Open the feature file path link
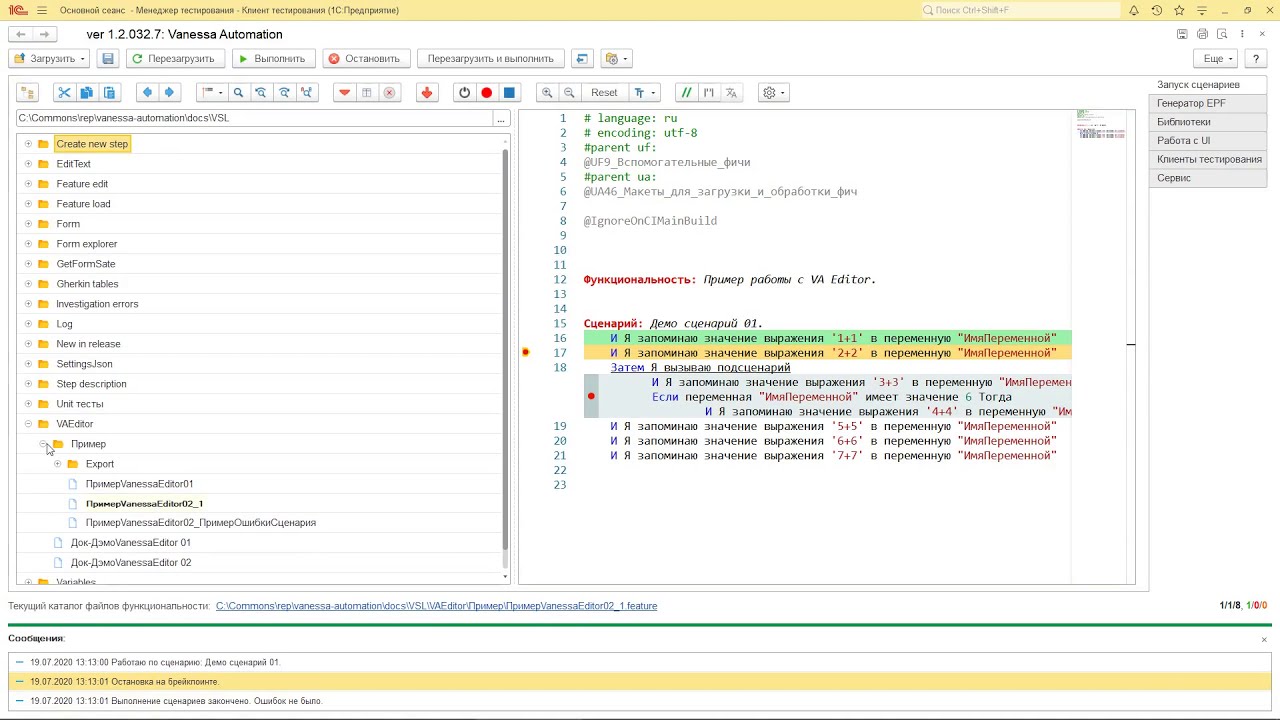 436,606
